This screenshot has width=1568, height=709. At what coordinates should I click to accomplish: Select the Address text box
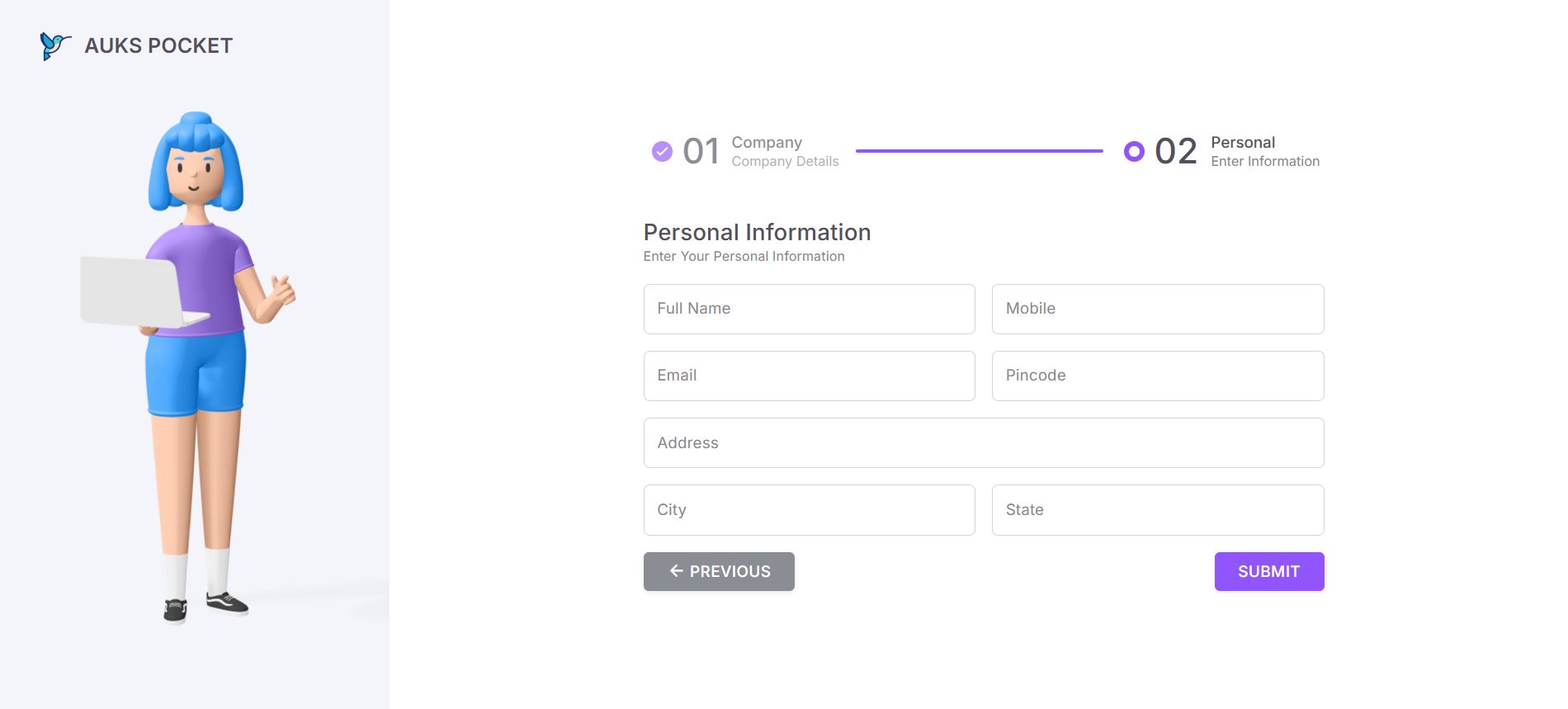click(983, 442)
